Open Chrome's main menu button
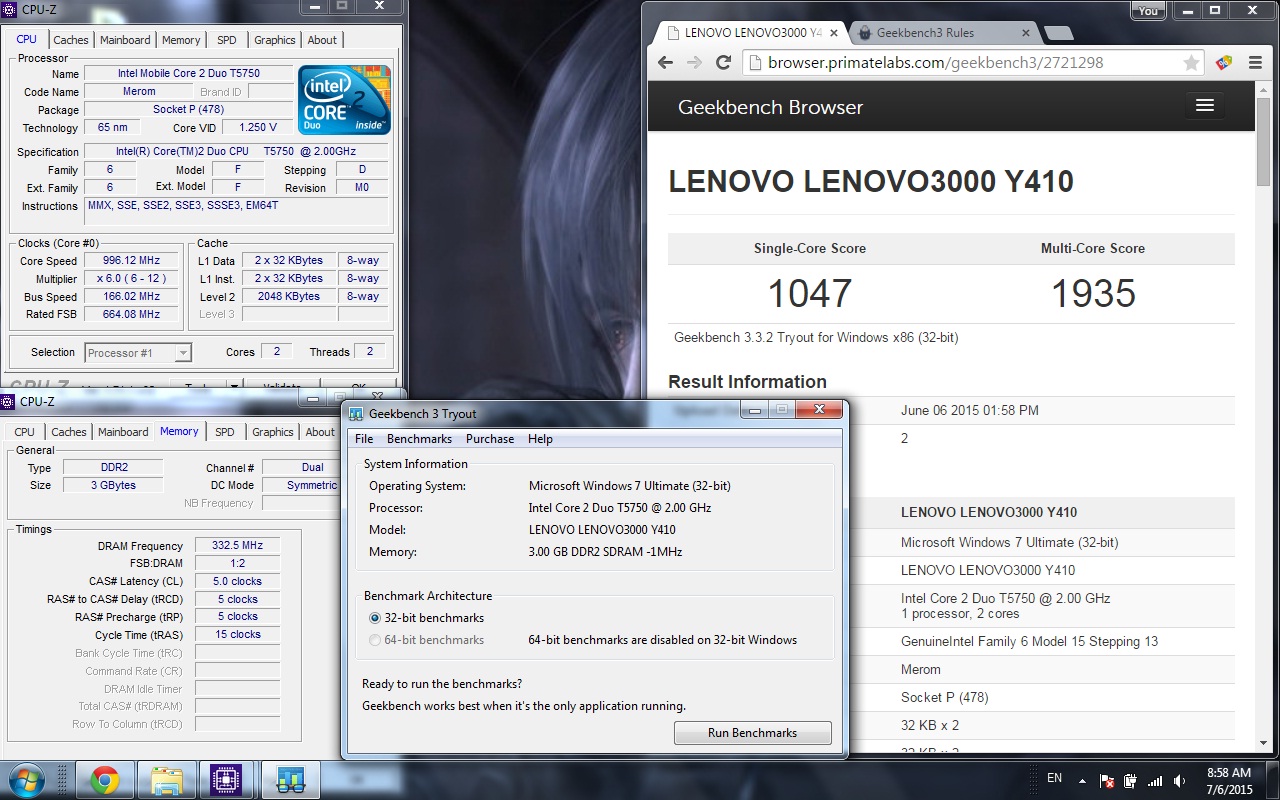The height and width of the screenshot is (800, 1280). pos(1255,63)
